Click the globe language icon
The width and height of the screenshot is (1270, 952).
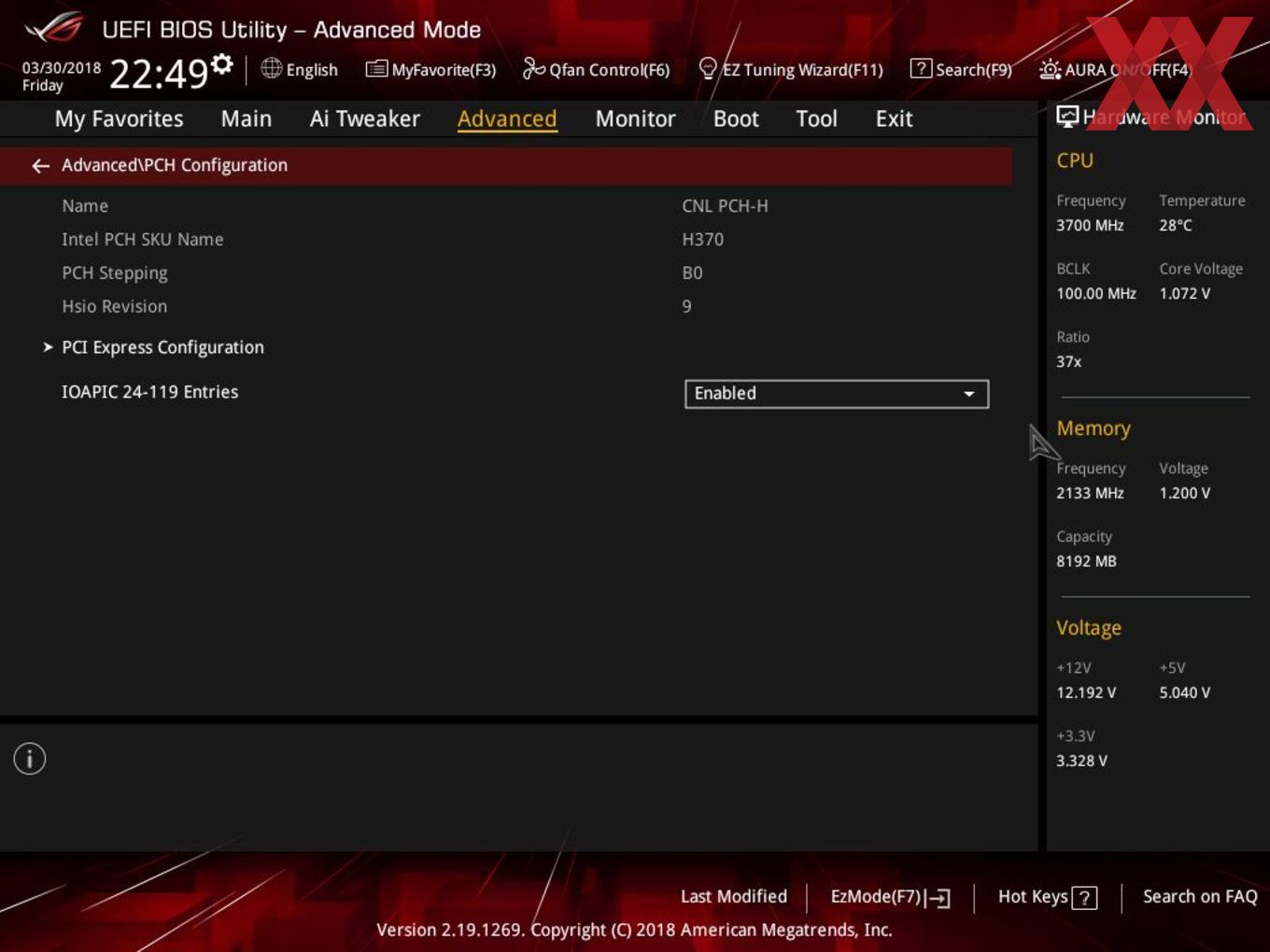click(x=272, y=68)
